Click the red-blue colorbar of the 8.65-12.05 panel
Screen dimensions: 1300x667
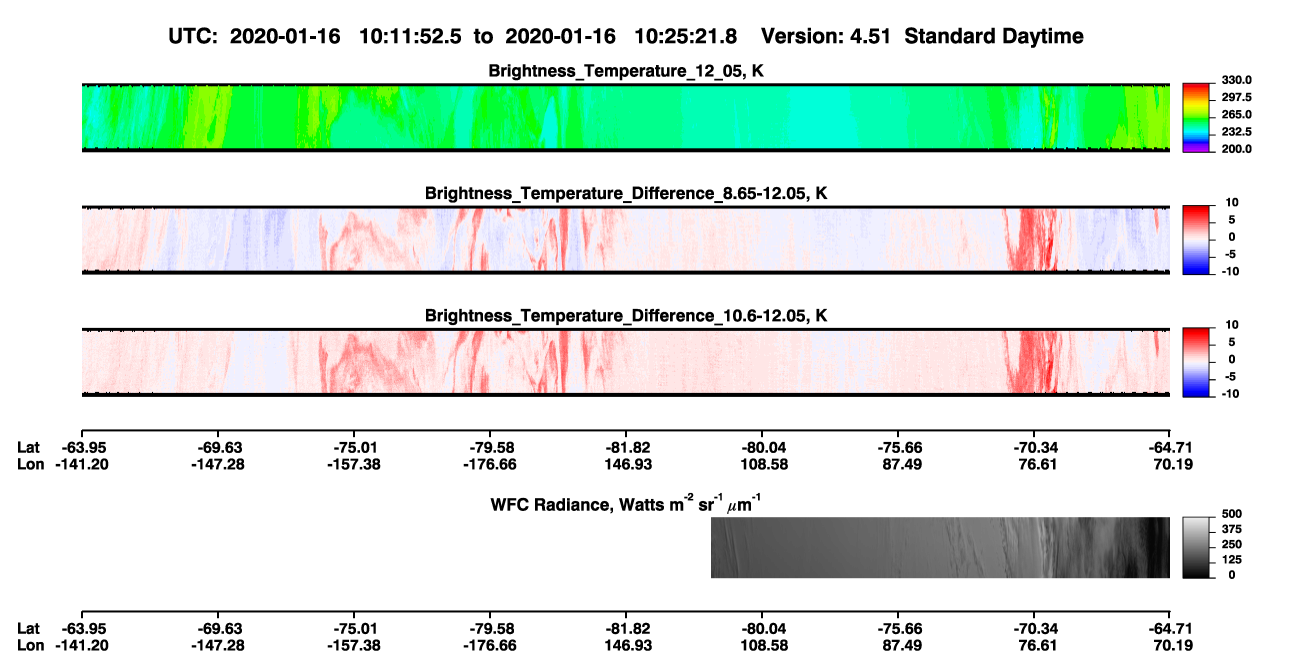1196,240
